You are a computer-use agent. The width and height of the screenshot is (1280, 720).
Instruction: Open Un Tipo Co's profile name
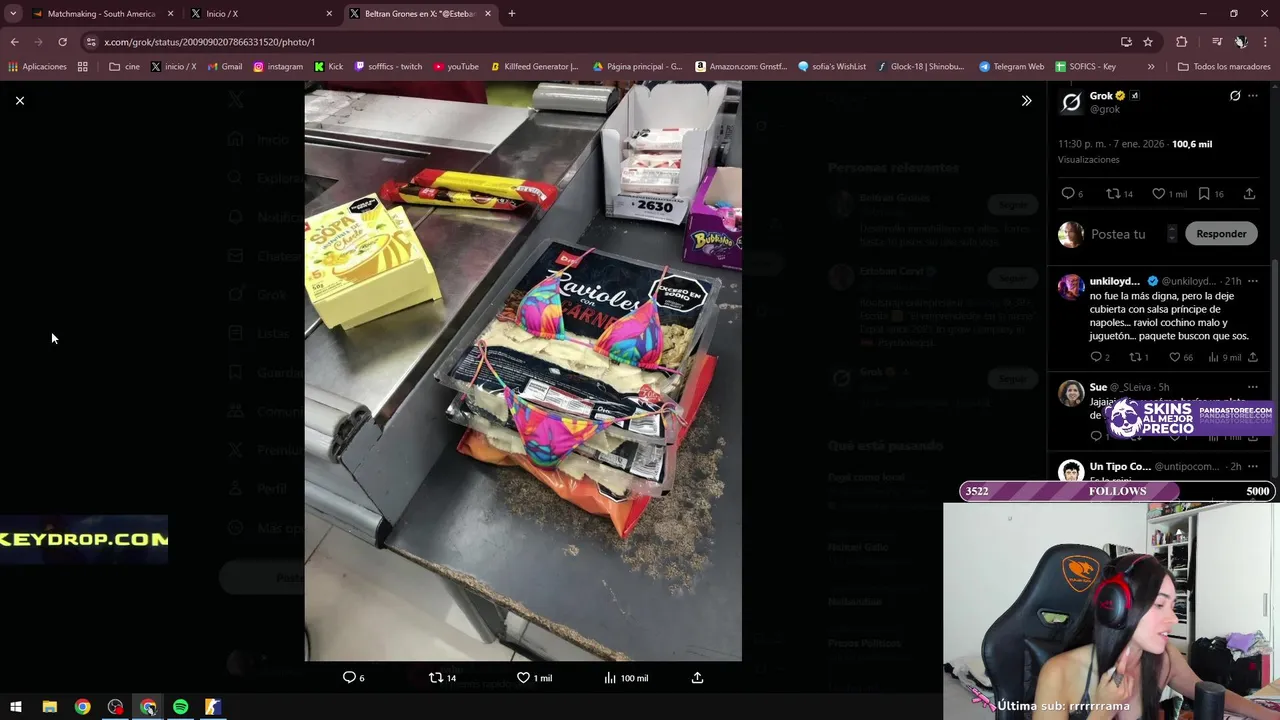[x=1120, y=467]
